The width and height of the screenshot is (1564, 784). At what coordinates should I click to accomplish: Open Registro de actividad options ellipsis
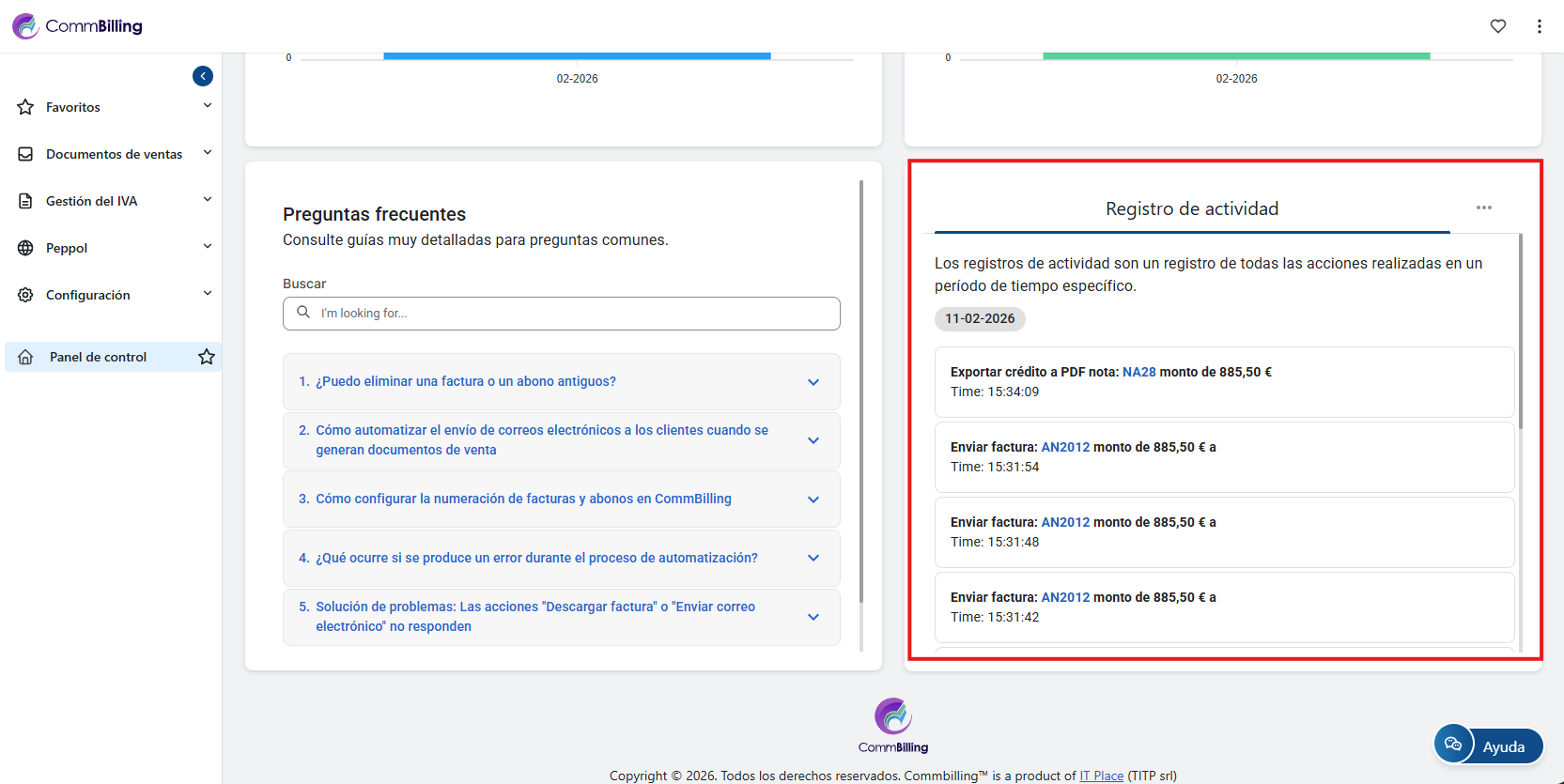tap(1483, 208)
